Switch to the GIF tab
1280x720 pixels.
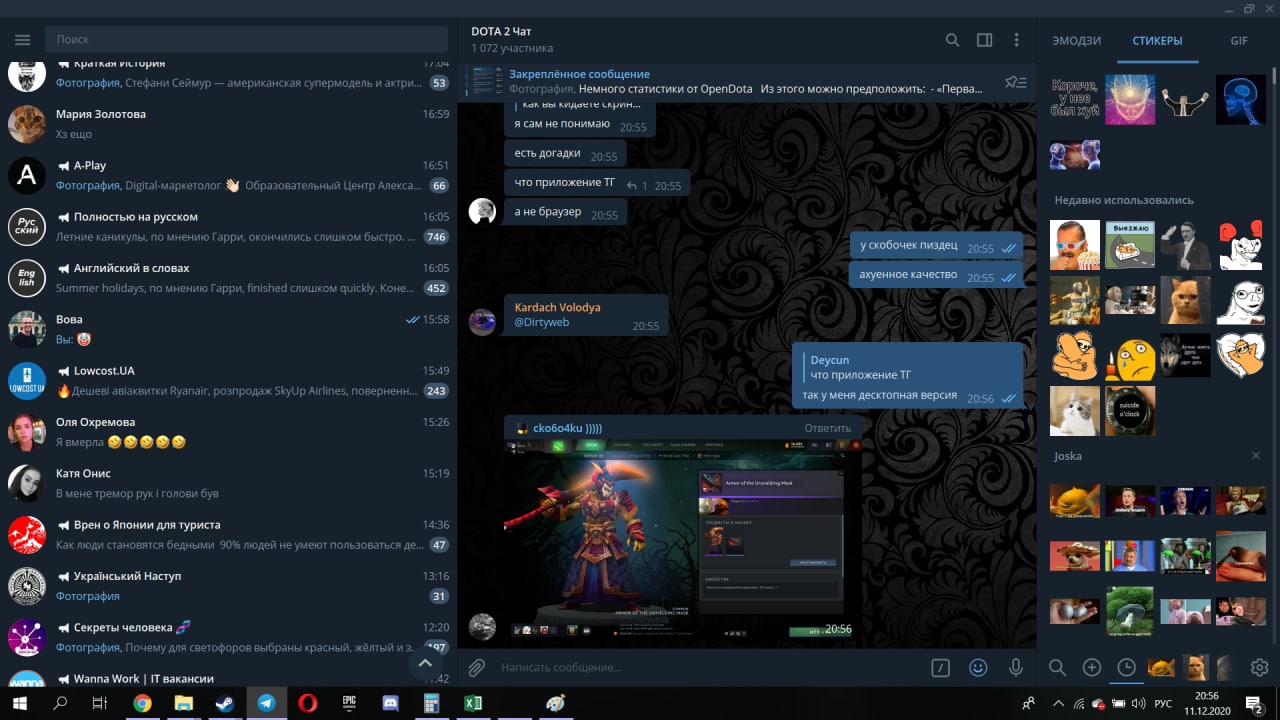pos(1239,41)
